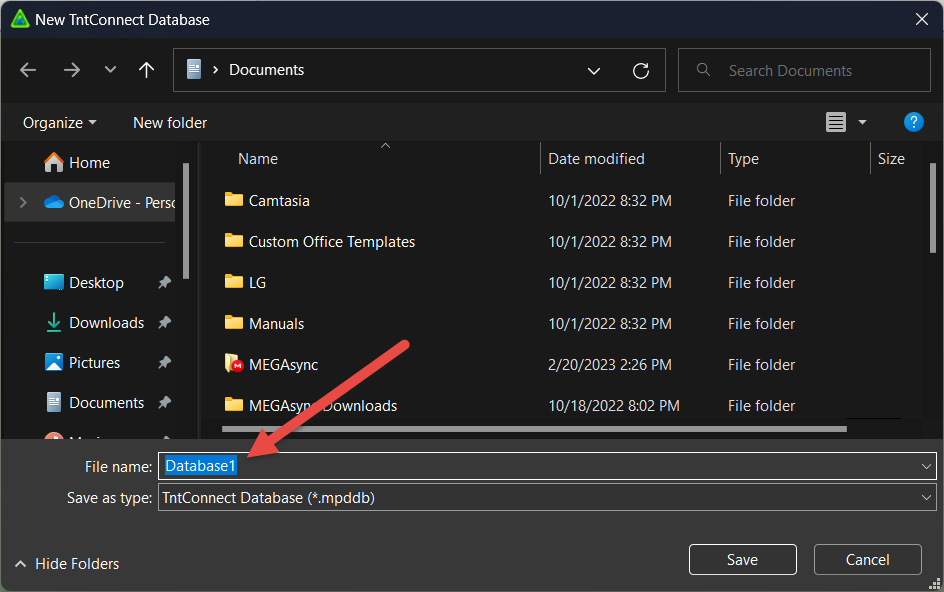The image size is (944, 592).
Task: Expand the File name dropdown arrow
Action: coord(926,466)
